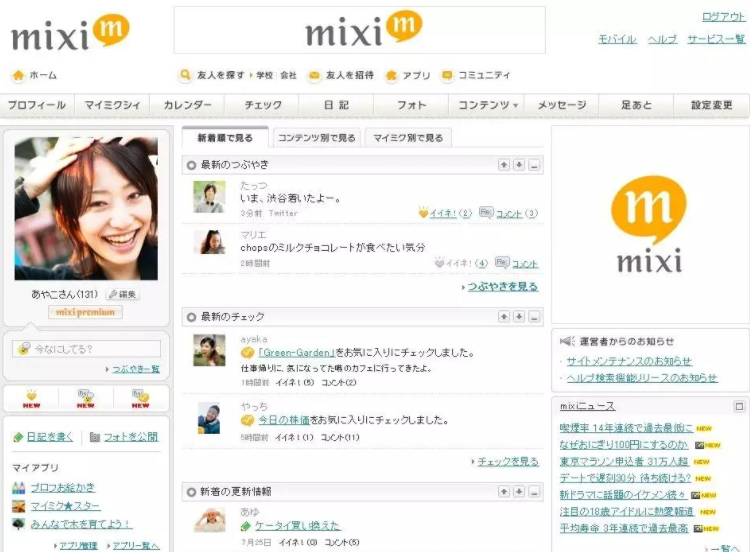Screen dimensions: 750x552
Task: Open the モバイル link
Action: (618, 39)
